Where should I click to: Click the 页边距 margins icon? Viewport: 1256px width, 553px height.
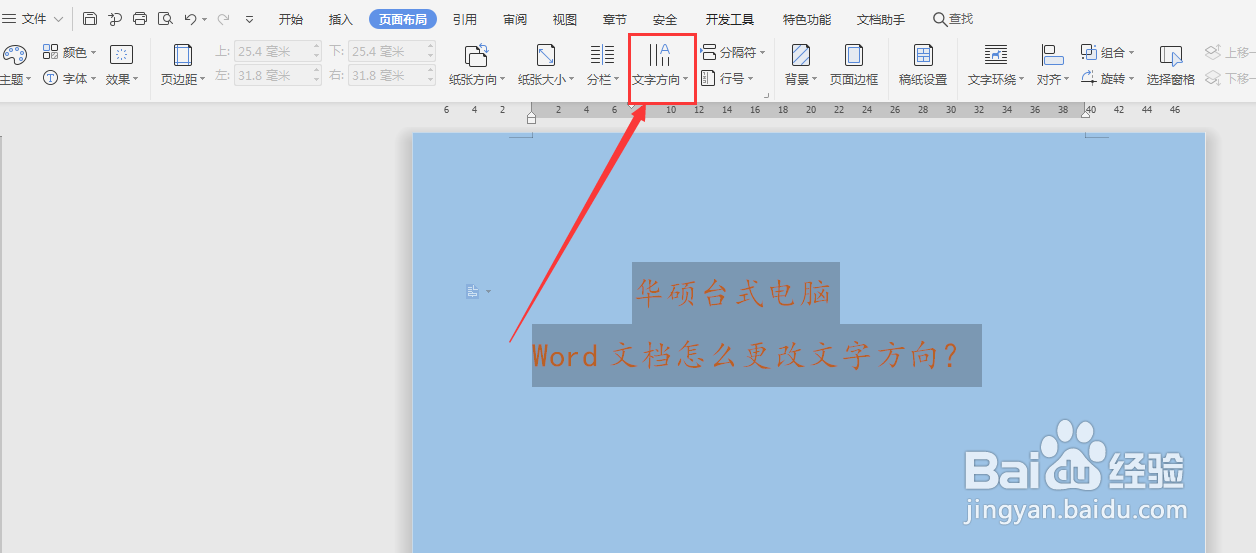click(x=183, y=55)
